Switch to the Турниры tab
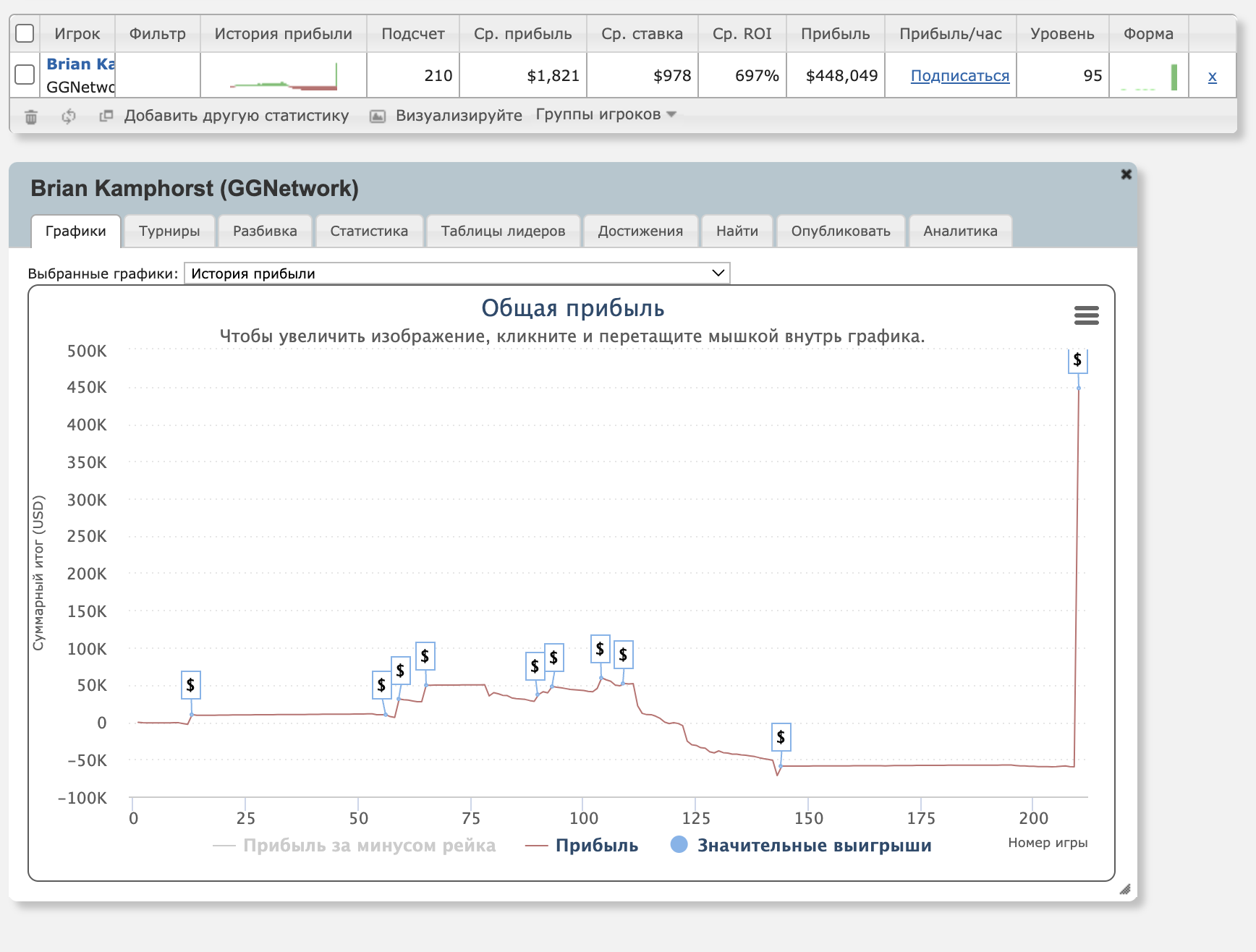Screen dimensions: 1256x952 [x=169, y=231]
